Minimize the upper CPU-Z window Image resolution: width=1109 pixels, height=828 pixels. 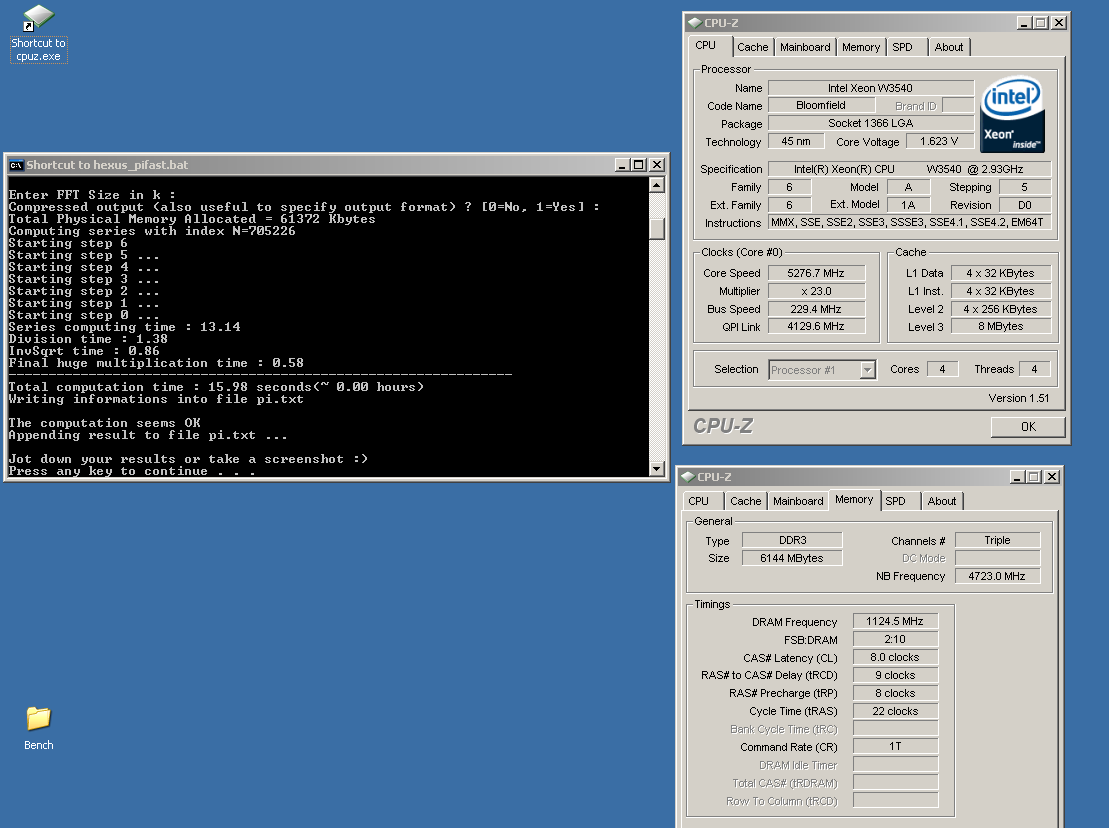click(1024, 23)
